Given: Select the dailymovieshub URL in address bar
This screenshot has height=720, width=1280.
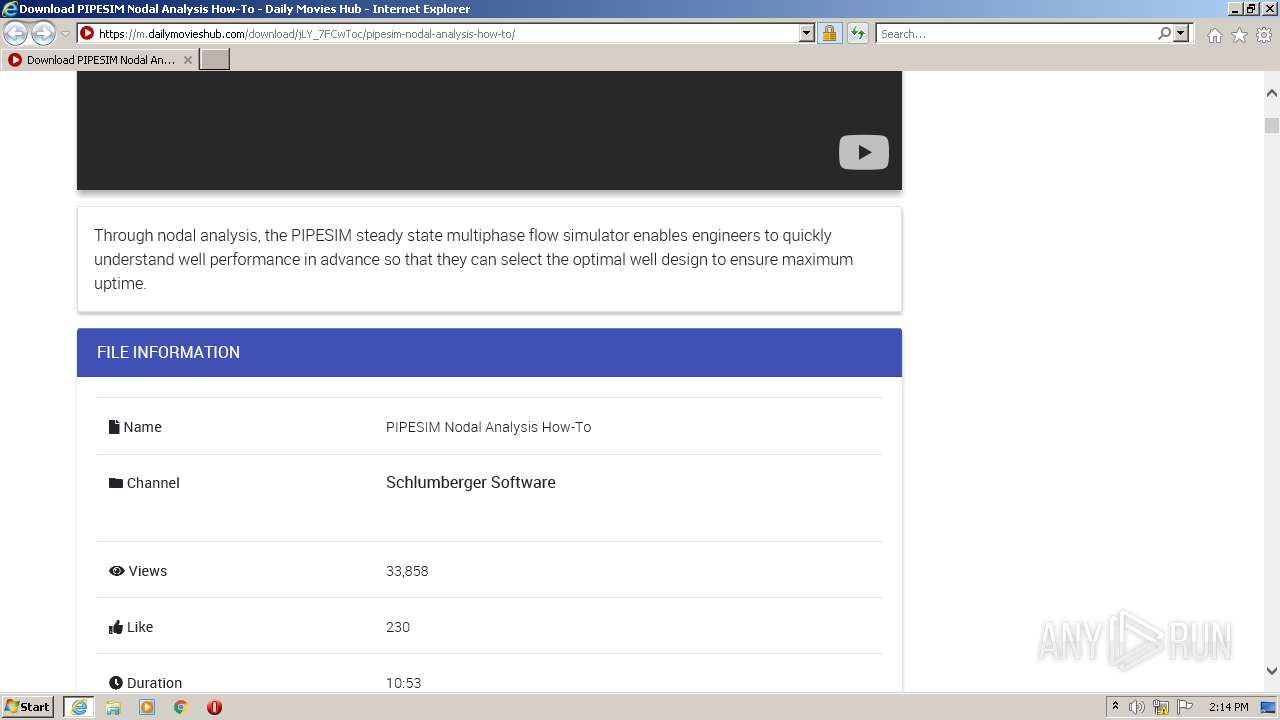Looking at the screenshot, I should coord(306,34).
